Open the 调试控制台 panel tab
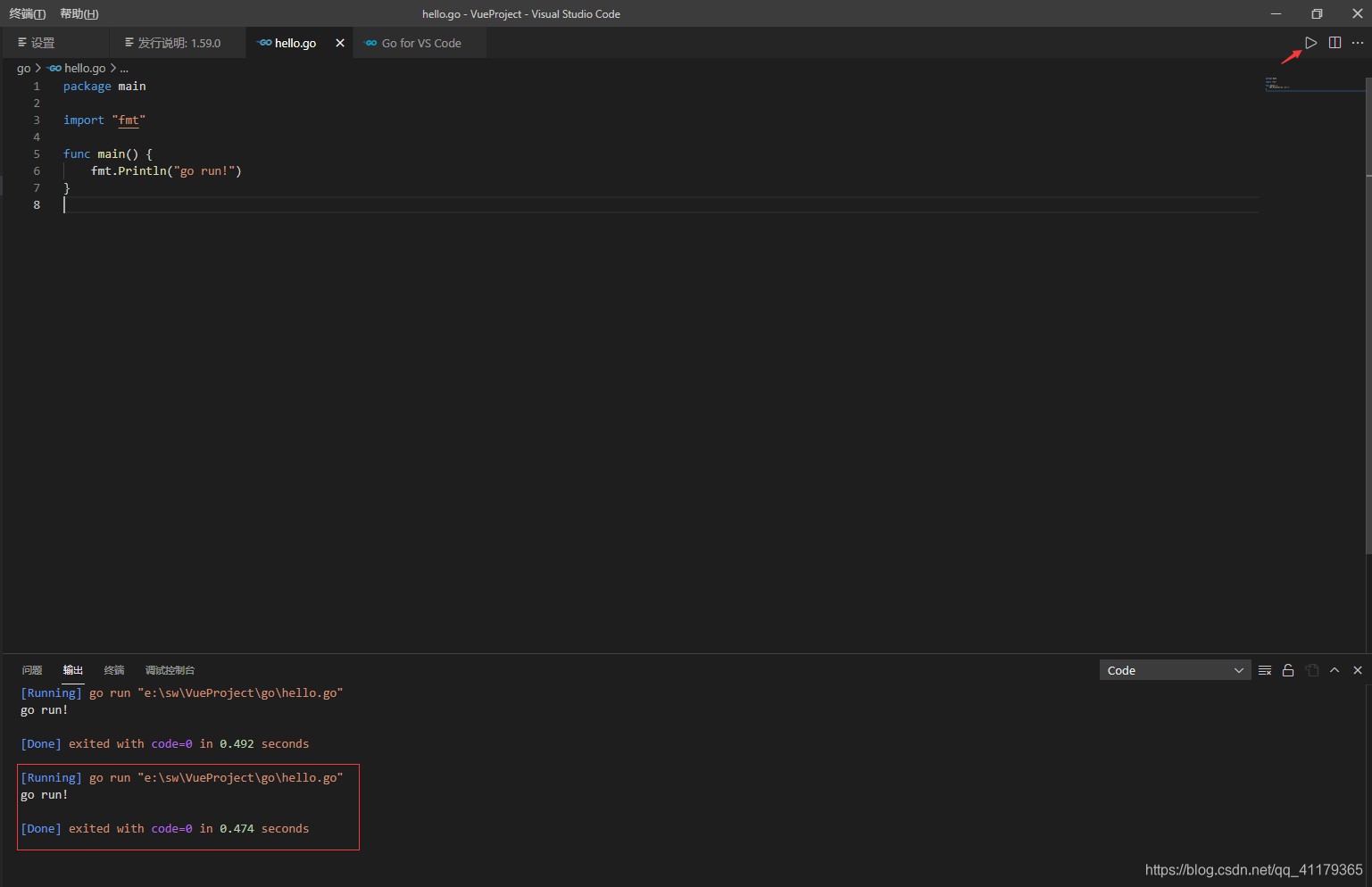 pos(170,670)
